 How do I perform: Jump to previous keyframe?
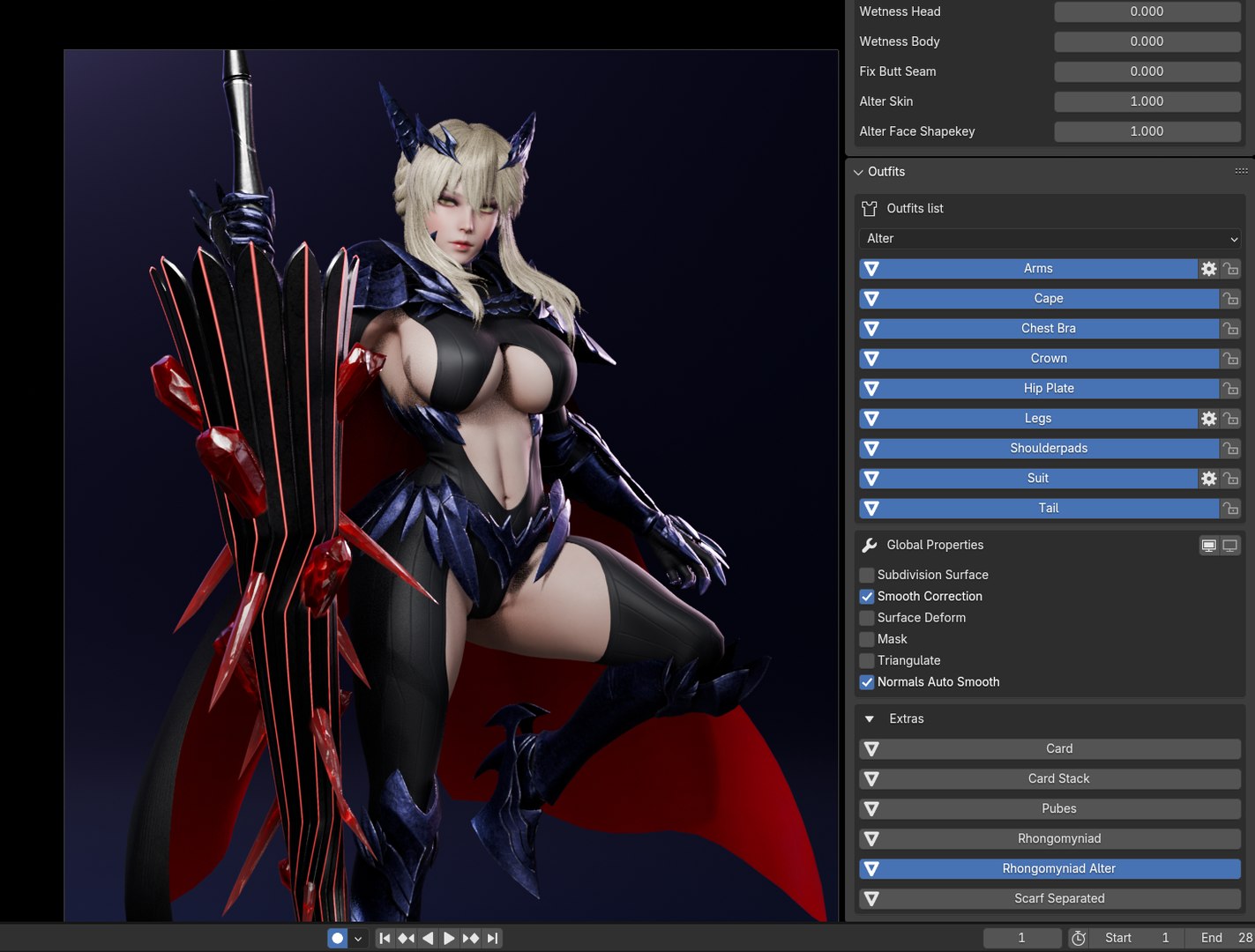406,938
